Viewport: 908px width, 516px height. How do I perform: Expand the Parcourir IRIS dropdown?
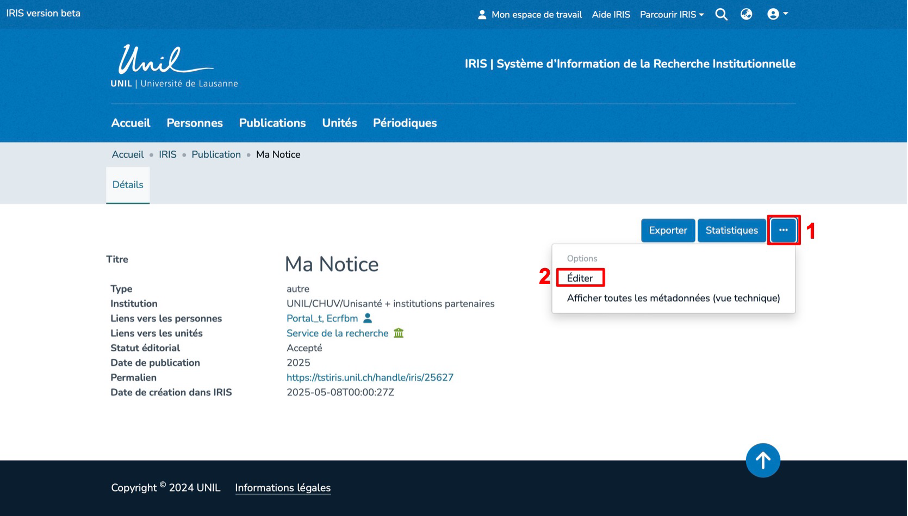tap(672, 15)
